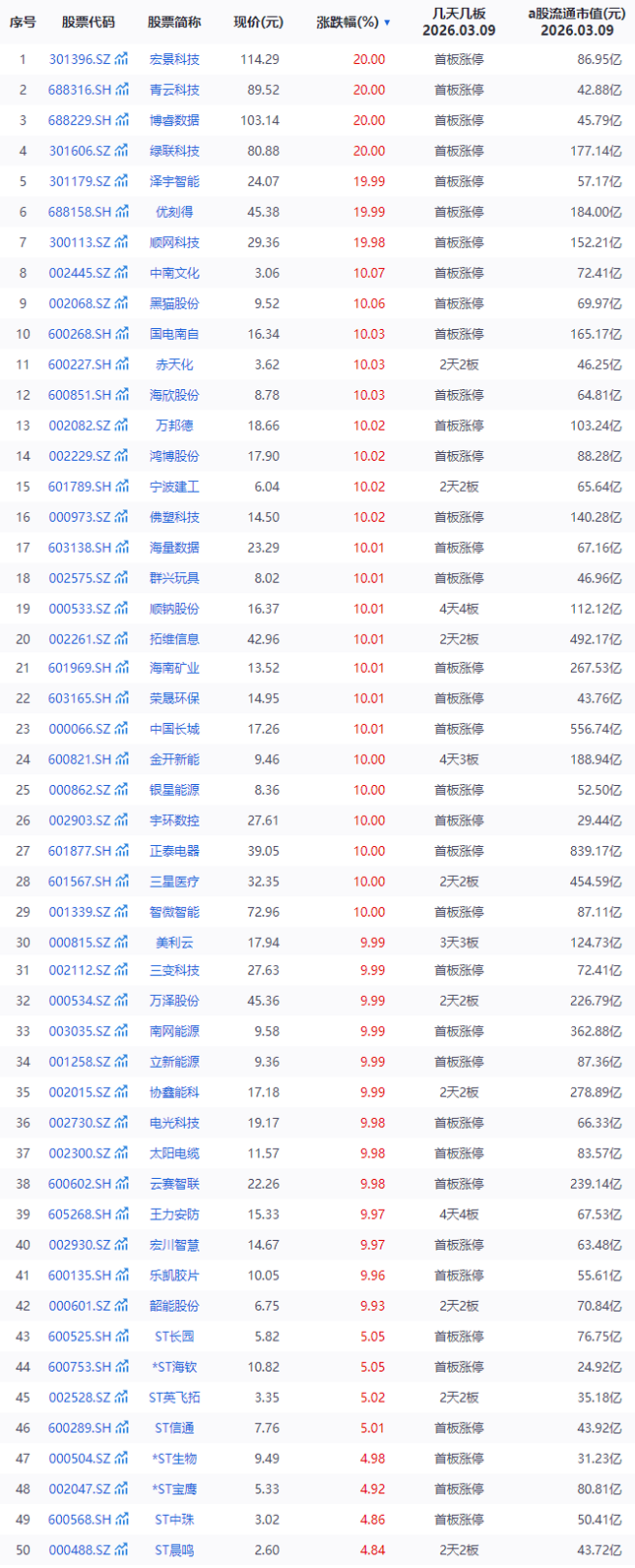Click the trend chart icon for 600227.SH
Image resolution: width=635 pixels, height=1568 pixels.
[122, 364]
